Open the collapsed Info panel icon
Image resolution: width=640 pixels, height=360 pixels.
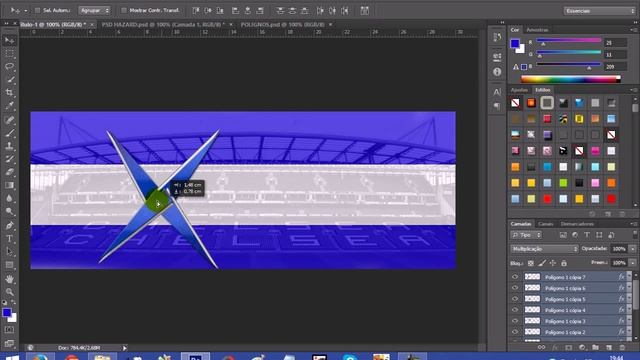click(x=497, y=72)
